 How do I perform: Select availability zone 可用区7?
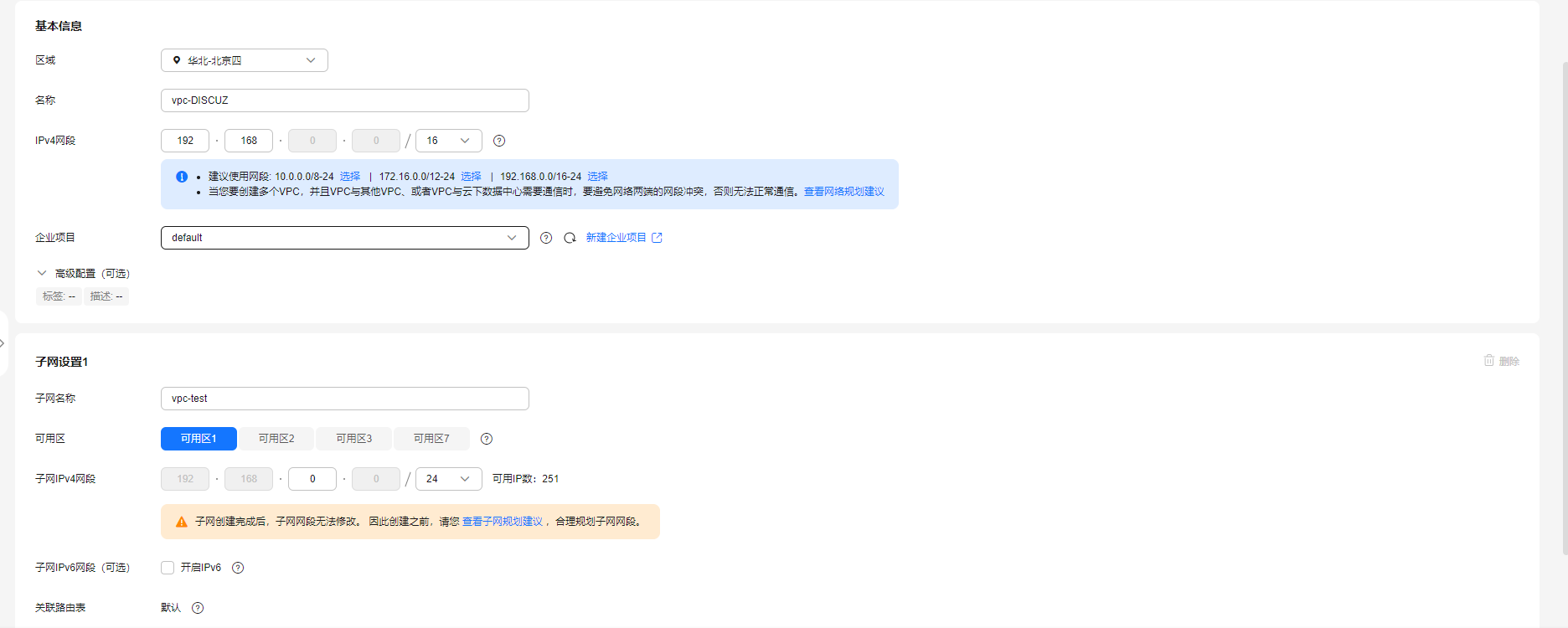[x=431, y=439]
